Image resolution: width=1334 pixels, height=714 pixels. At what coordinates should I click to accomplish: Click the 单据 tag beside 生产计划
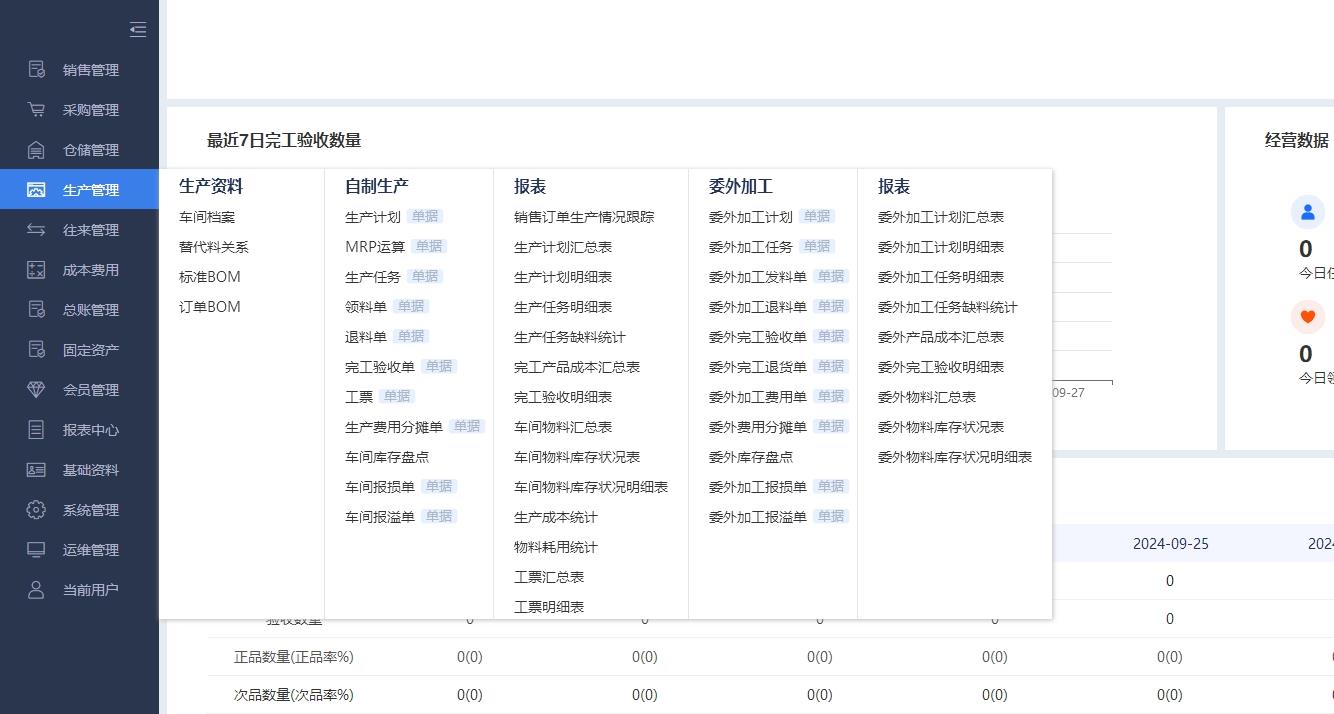tap(425, 216)
